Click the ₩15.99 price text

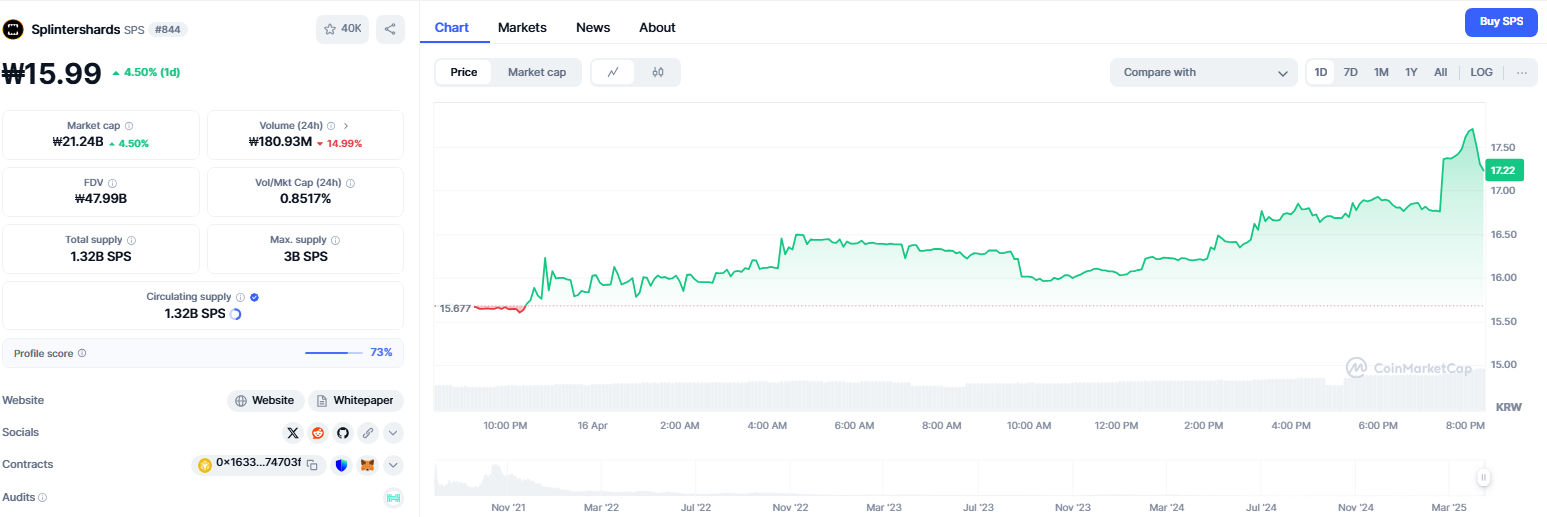52,73
